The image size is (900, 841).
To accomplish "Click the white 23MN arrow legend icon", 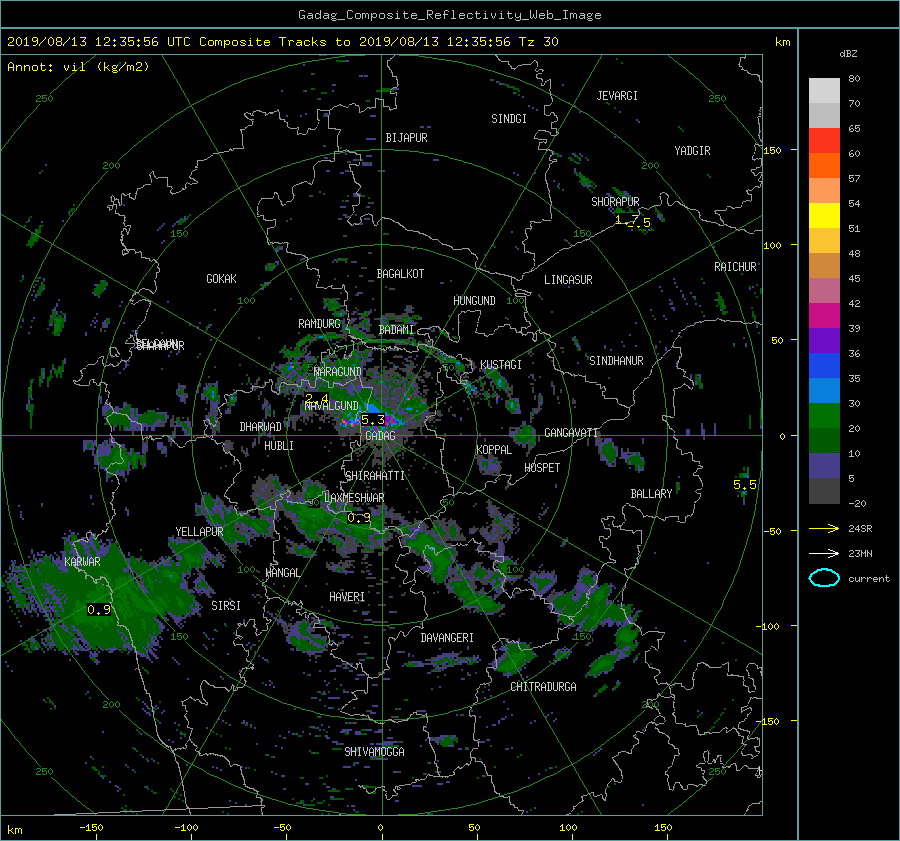I will [x=824, y=553].
